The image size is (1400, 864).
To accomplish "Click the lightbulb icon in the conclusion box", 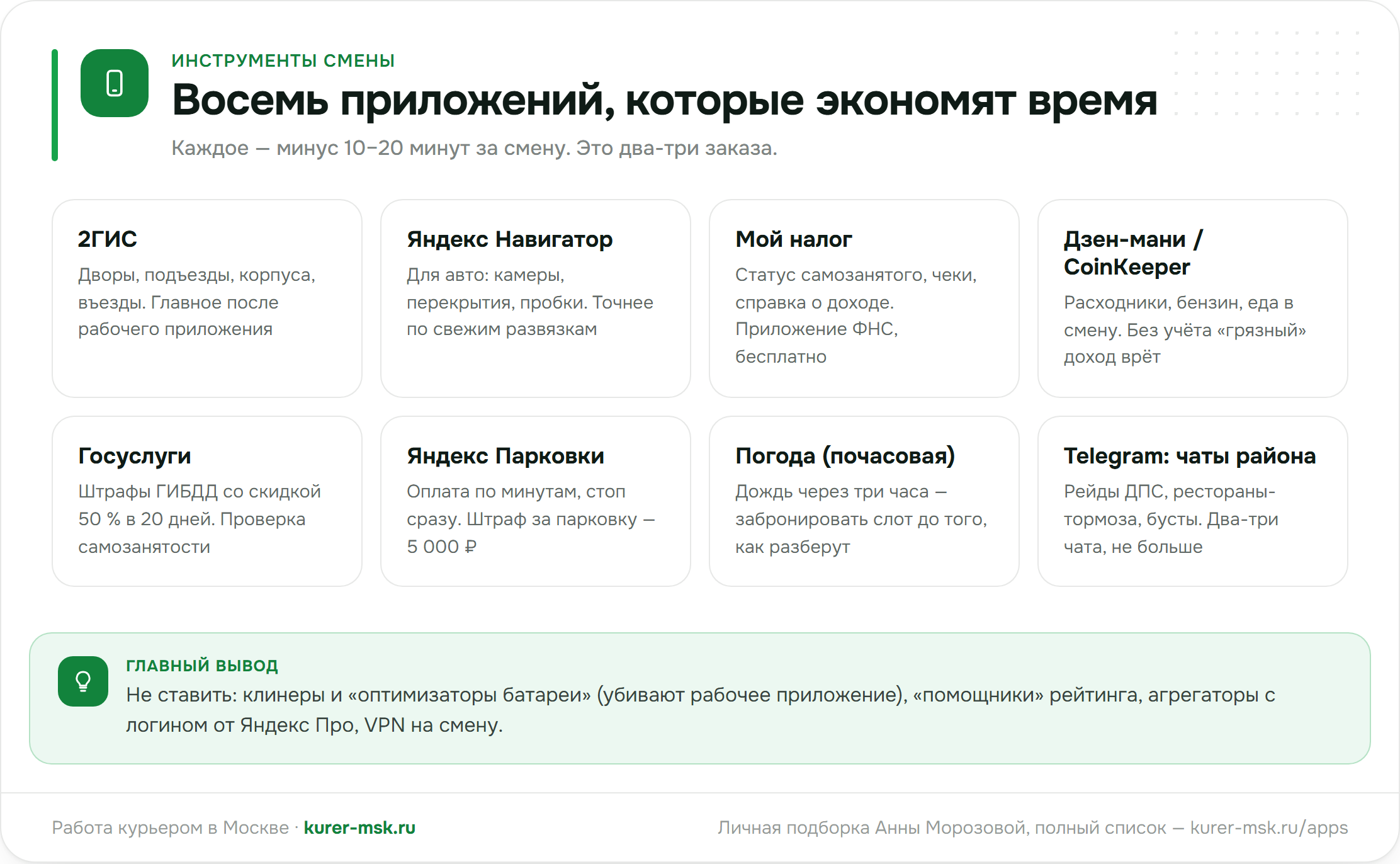I will click(x=83, y=681).
